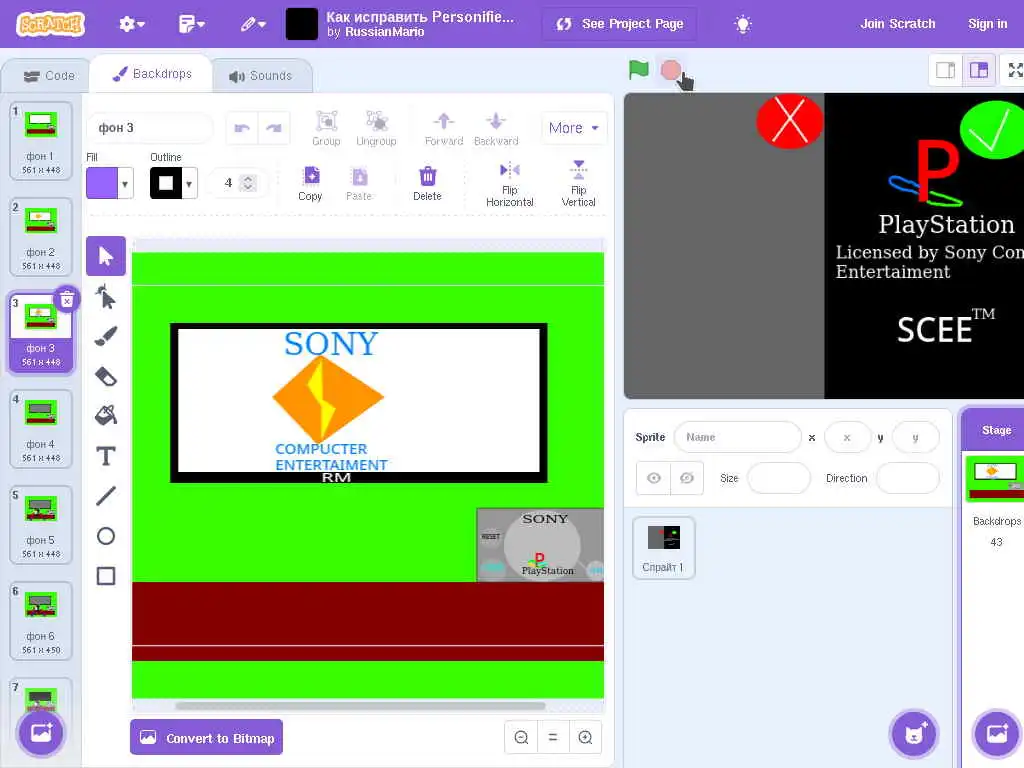Screen dimensions: 1024x768
Task: Show the sprite with eye icon
Action: point(654,478)
